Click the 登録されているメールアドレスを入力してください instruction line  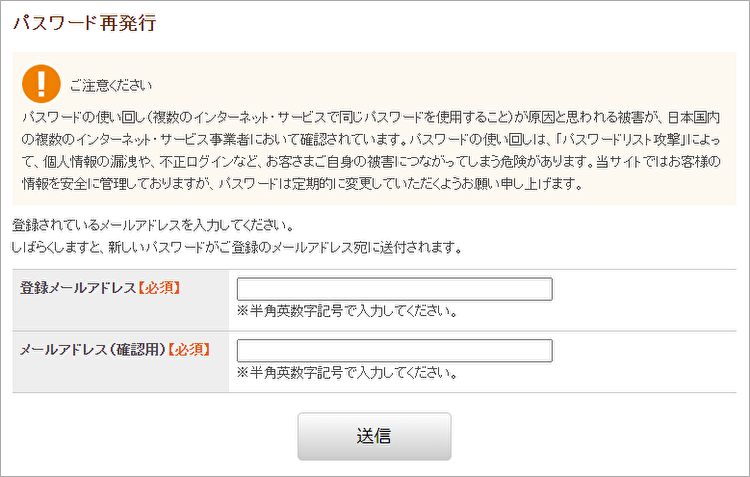tap(152, 225)
